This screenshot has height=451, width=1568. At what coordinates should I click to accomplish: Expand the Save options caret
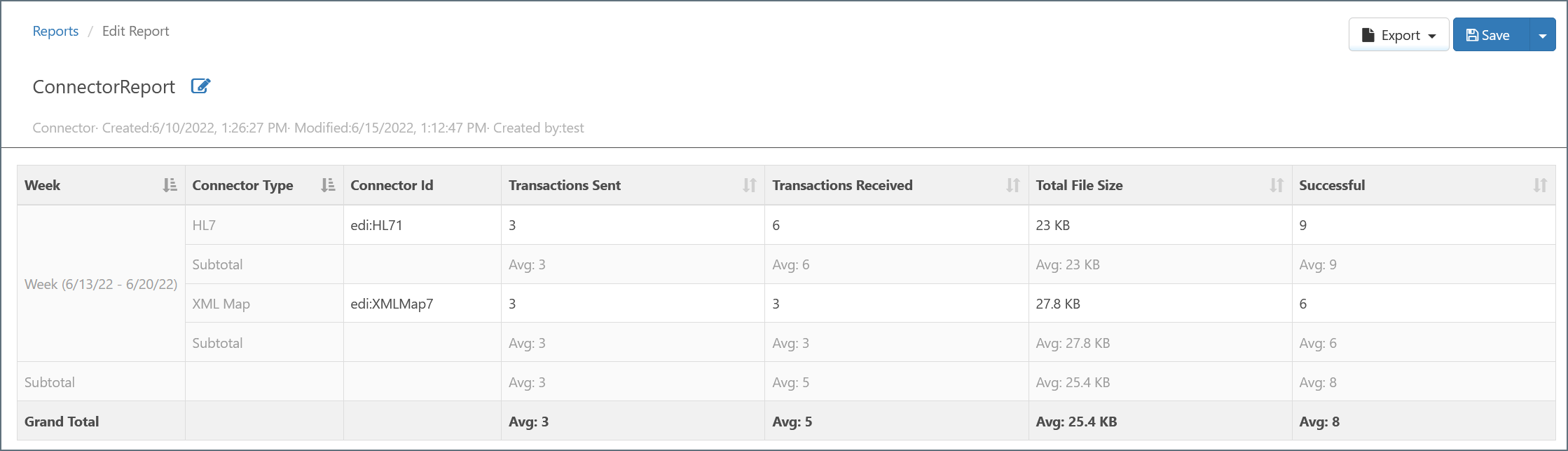[1542, 35]
